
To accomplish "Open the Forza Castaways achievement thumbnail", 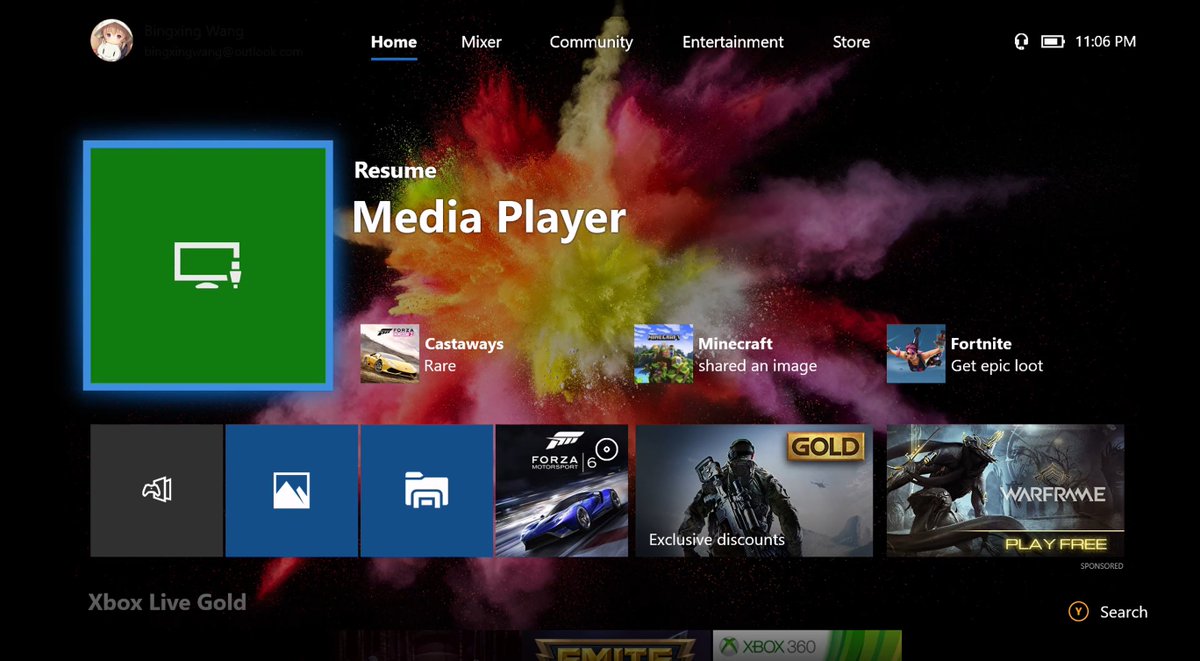I will 389,353.
